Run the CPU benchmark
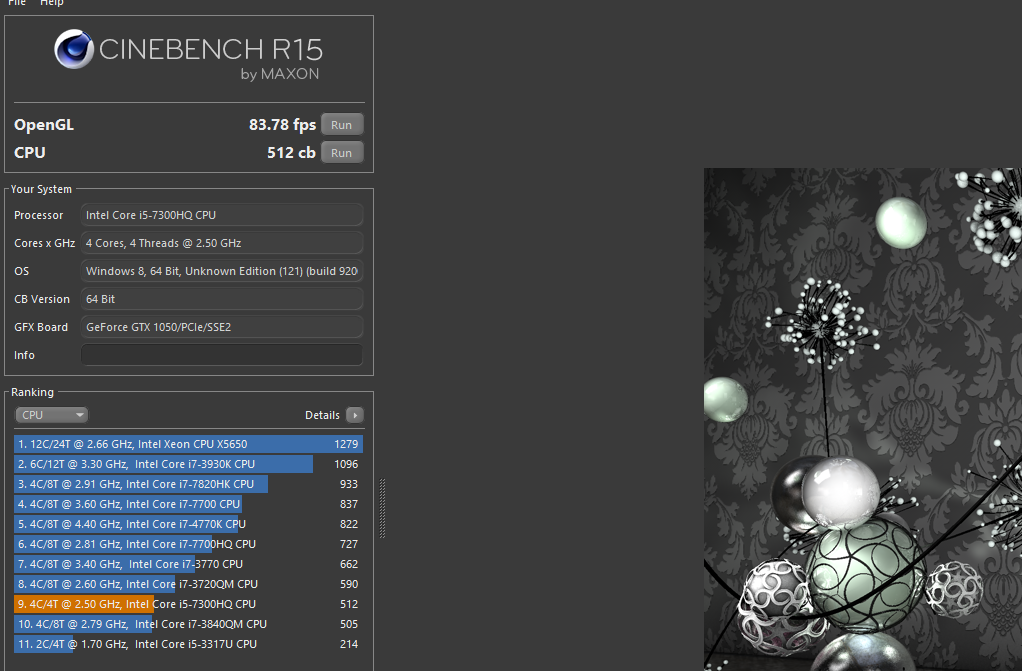This screenshot has width=1022, height=671. (342, 153)
